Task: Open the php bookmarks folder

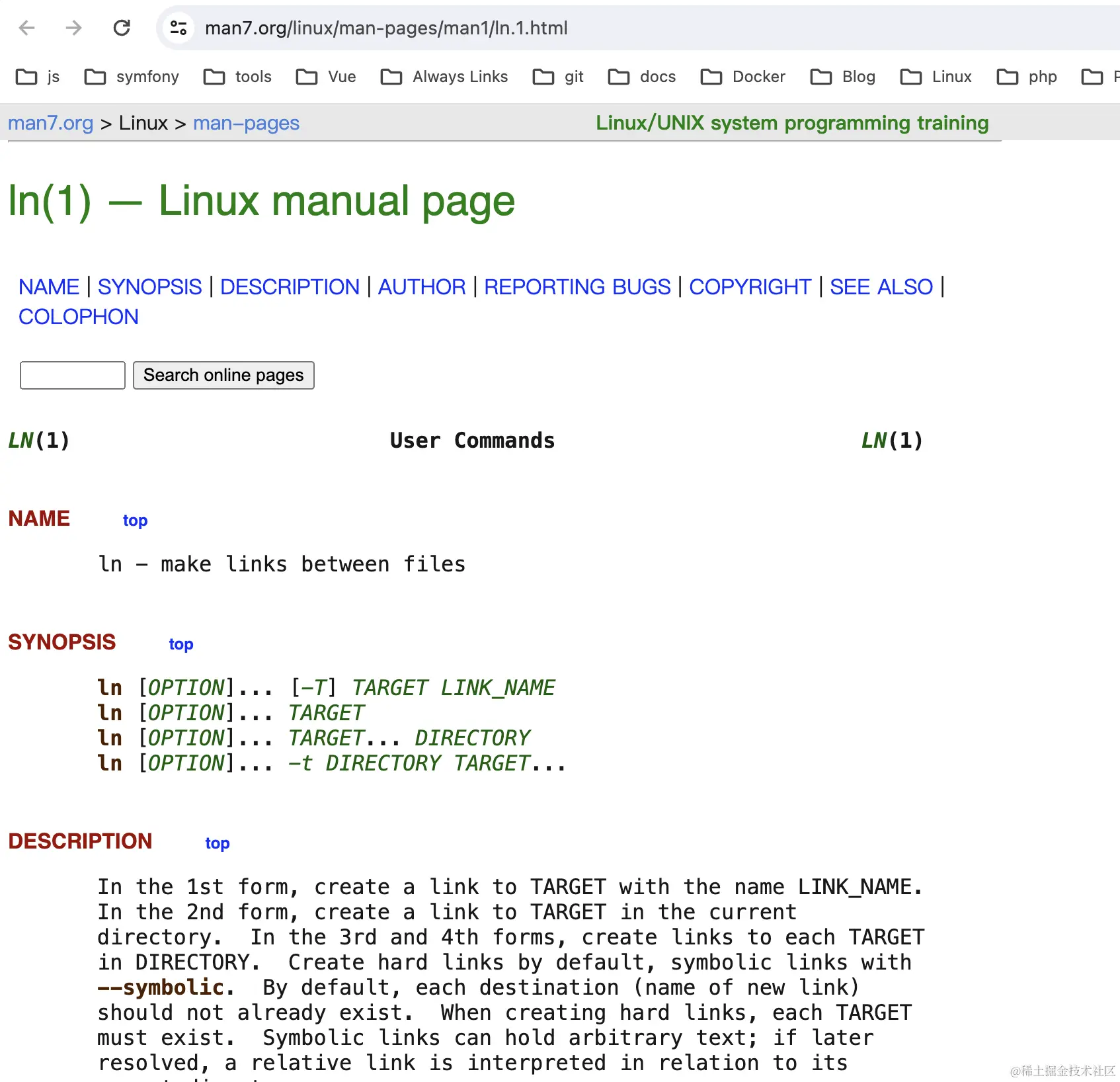Action: click(1027, 77)
